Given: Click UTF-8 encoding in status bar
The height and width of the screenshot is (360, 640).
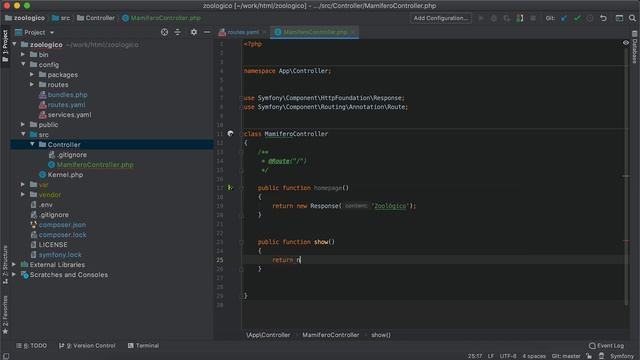Looking at the screenshot, I should click(x=508, y=356).
